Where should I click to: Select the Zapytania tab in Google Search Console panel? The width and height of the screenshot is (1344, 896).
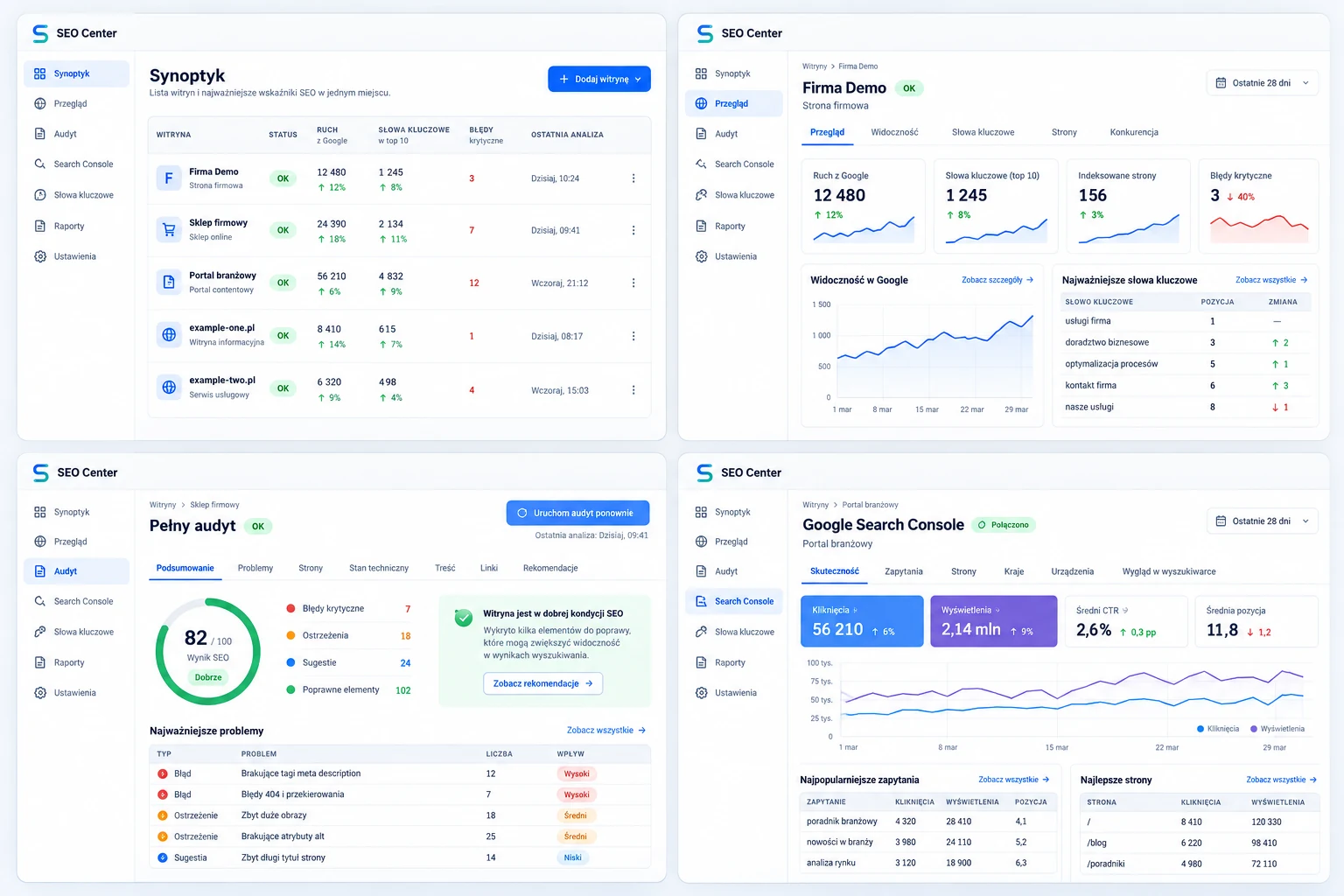tap(904, 571)
